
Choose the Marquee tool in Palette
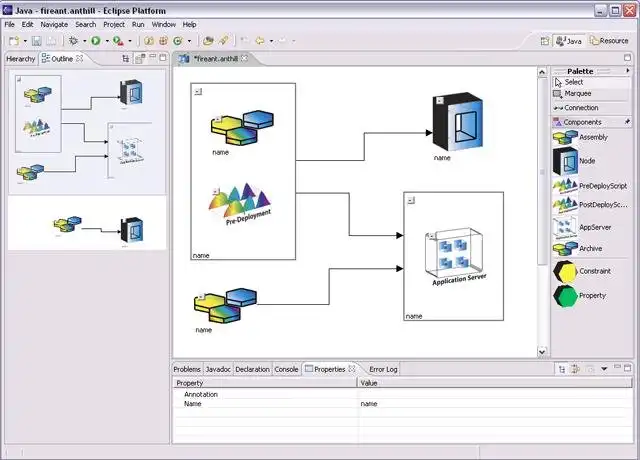592,93
